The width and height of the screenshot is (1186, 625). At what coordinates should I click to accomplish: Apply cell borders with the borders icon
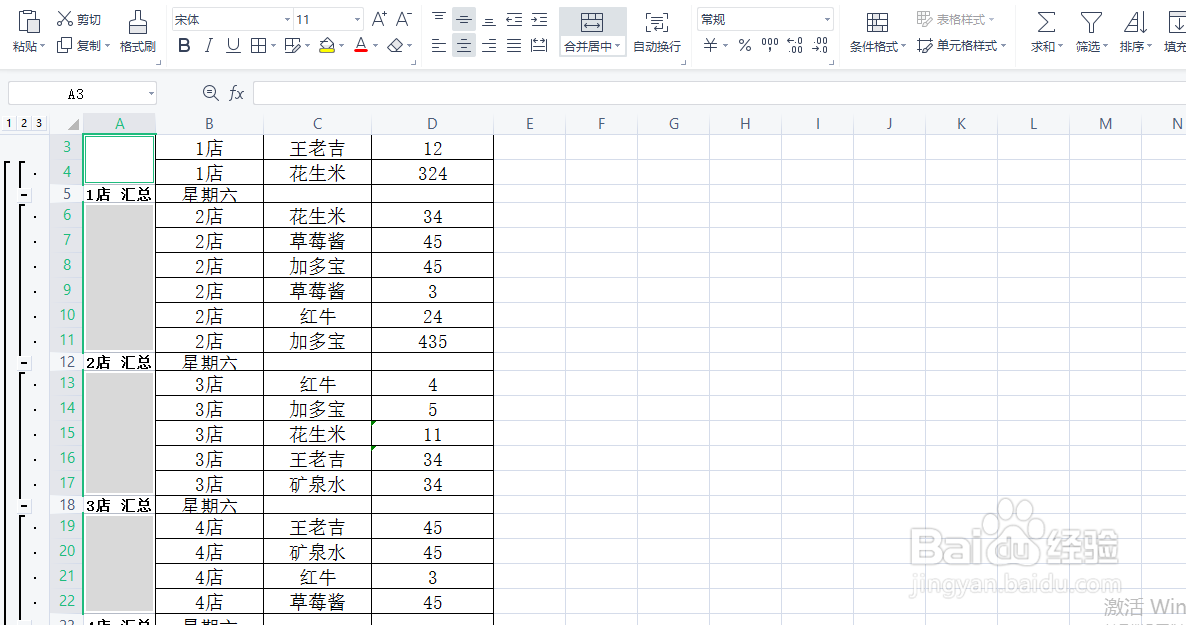click(258, 45)
